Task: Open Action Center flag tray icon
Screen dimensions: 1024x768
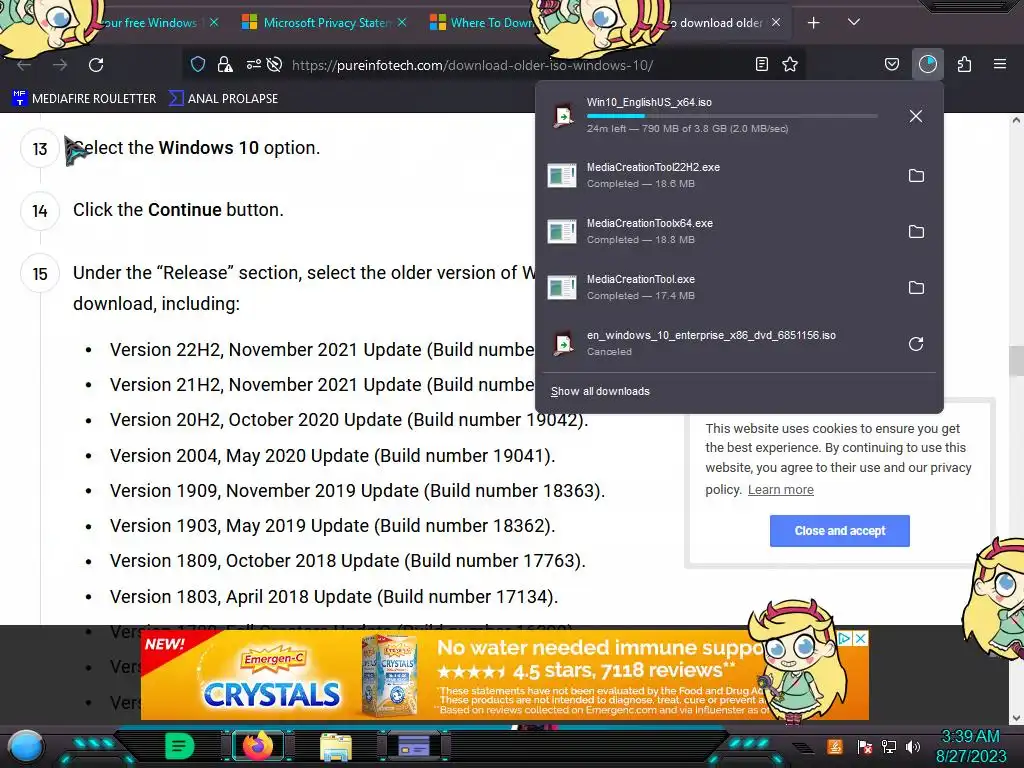Action: tap(865, 746)
